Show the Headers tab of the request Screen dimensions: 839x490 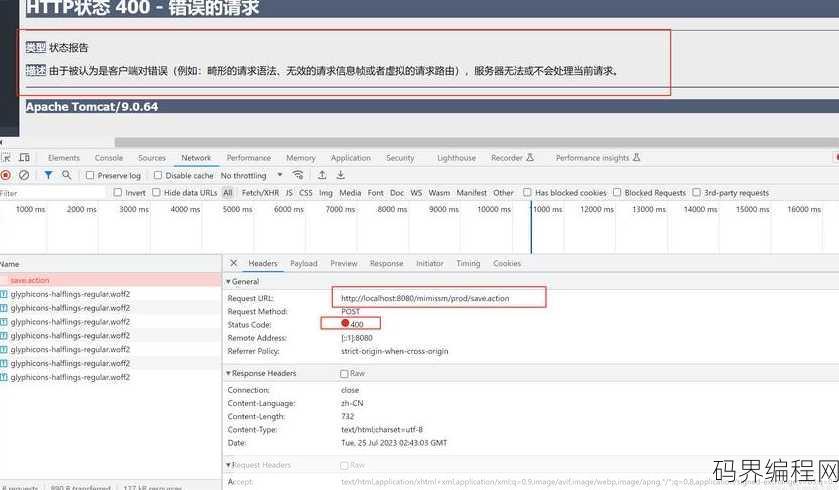pyautogui.click(x=263, y=263)
